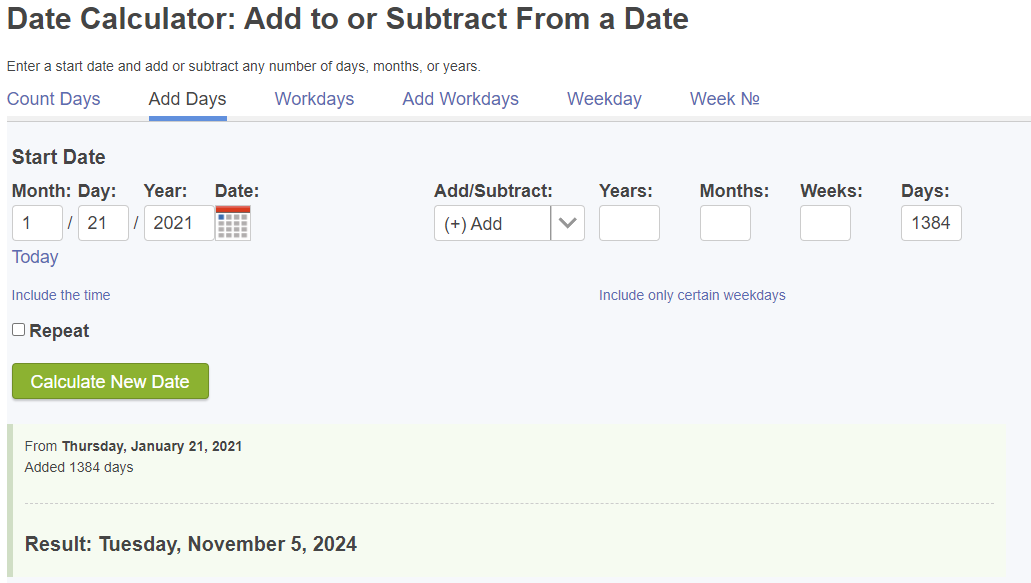Enable the Repeat checkbox
1031x583 pixels.
pos(18,330)
